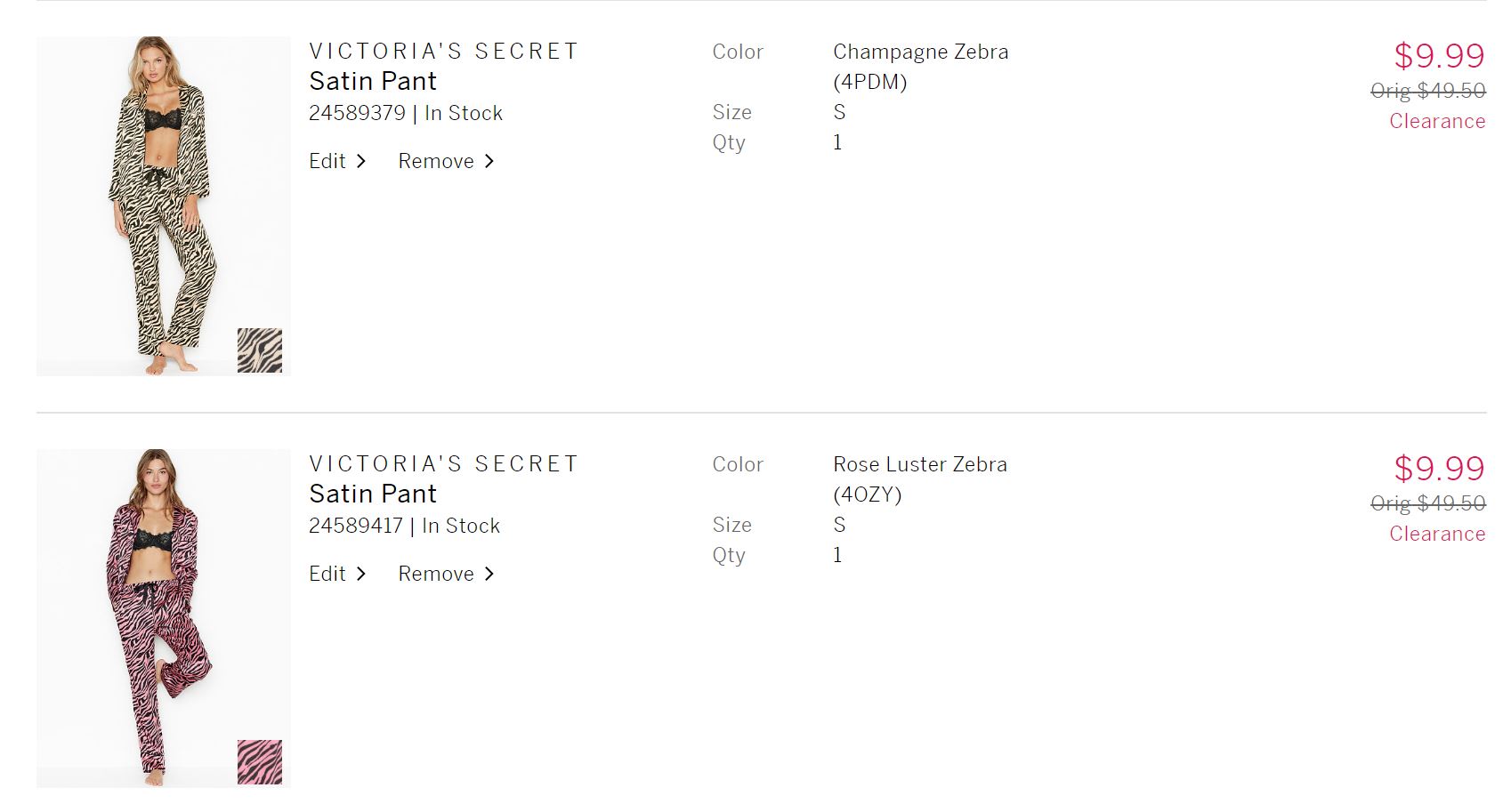
Task: Click the Clearance label on the Rose Luster item
Action: pos(1437,534)
